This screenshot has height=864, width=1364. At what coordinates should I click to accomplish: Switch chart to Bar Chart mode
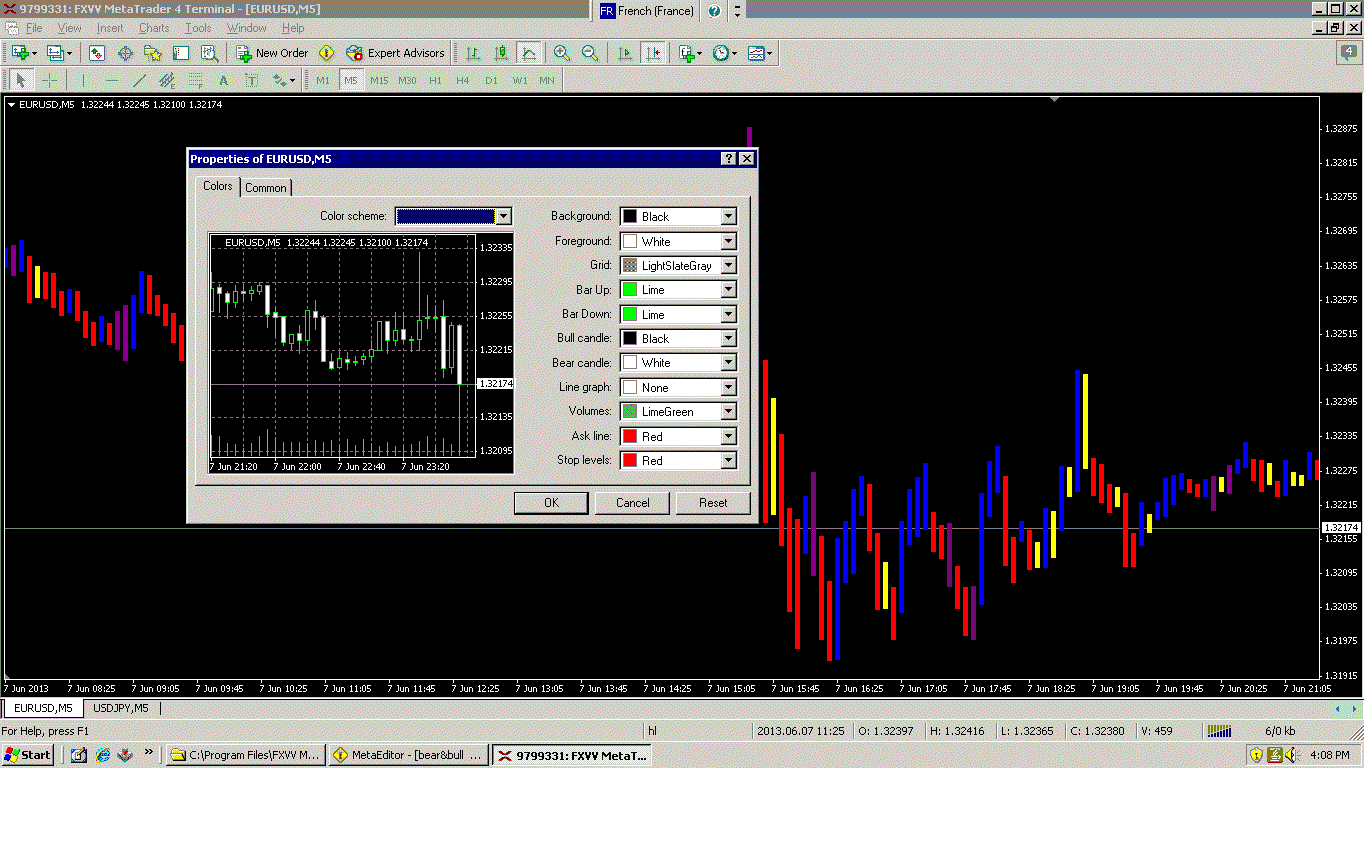(473, 53)
